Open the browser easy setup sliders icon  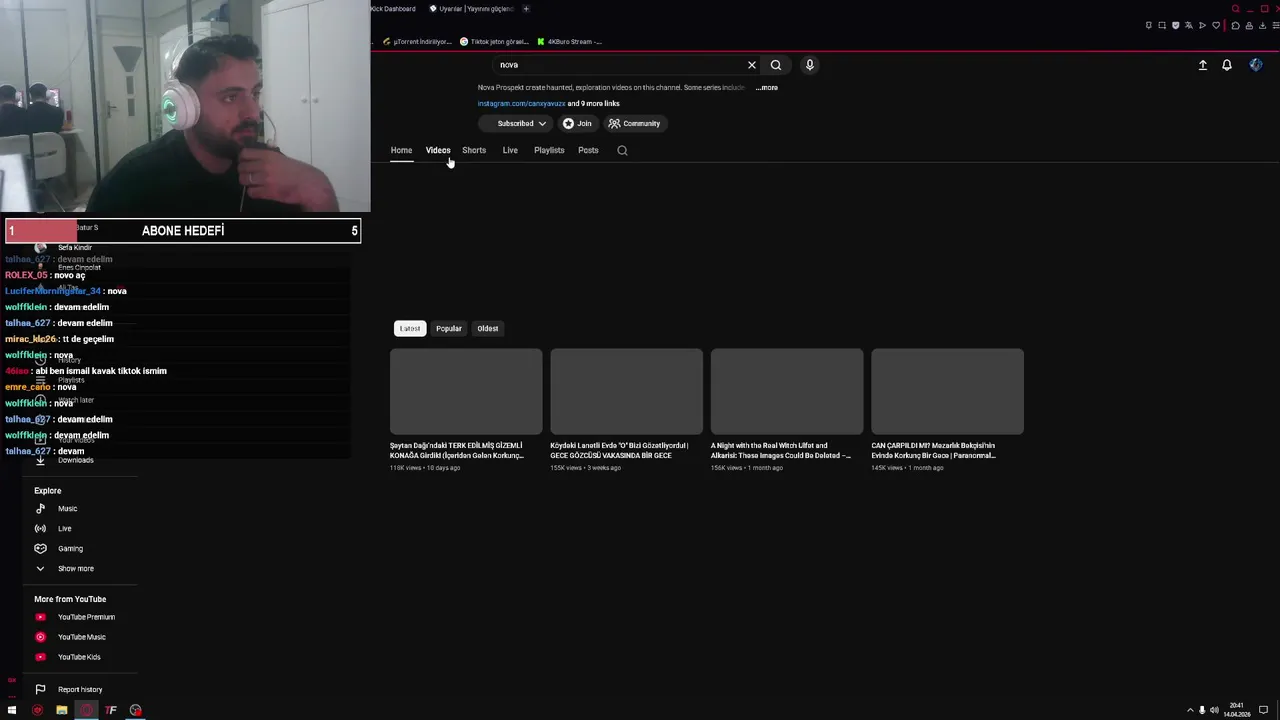point(1276,25)
